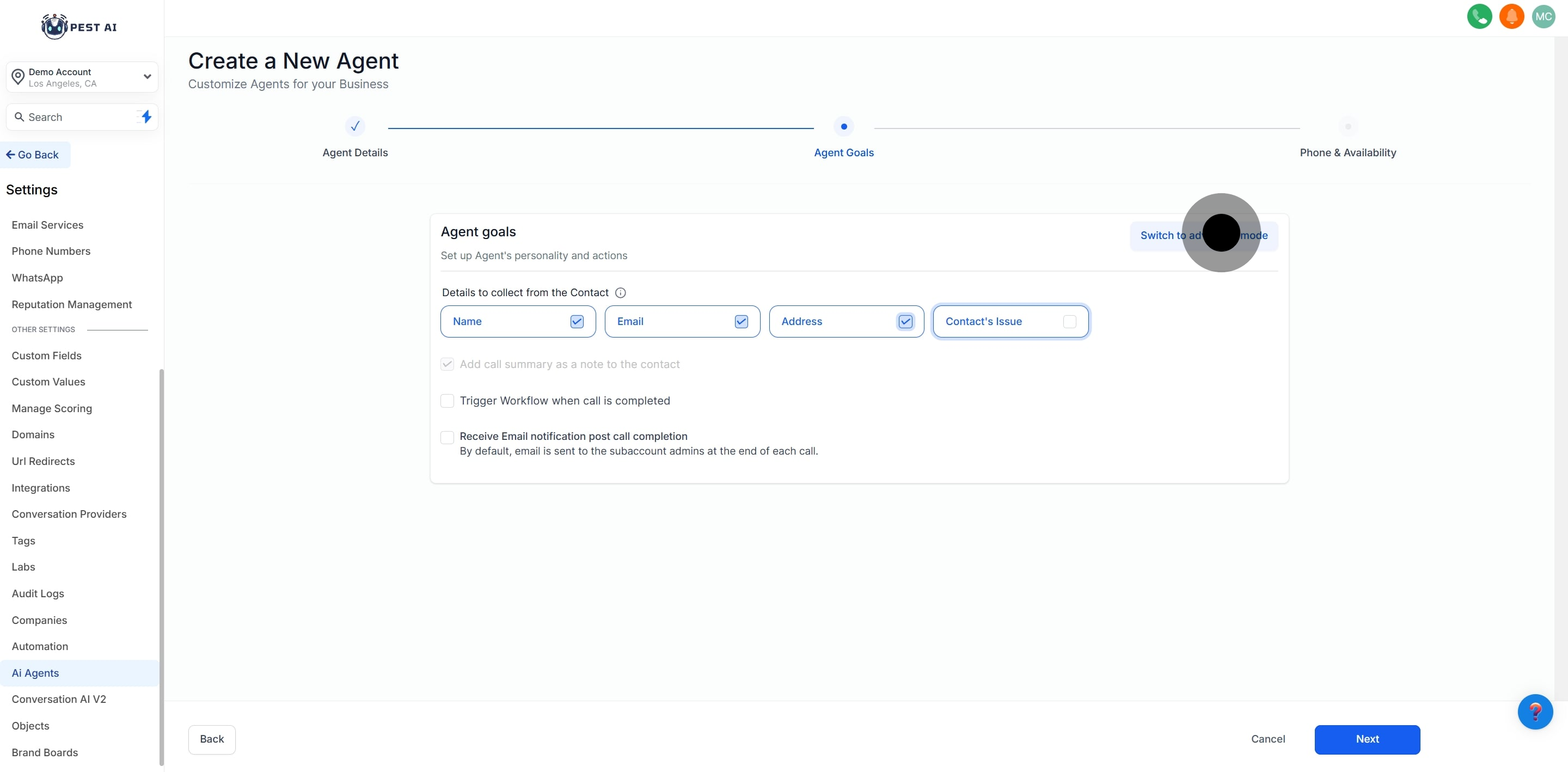Click the Next button
Image resolution: width=1568 pixels, height=772 pixels.
(1367, 739)
